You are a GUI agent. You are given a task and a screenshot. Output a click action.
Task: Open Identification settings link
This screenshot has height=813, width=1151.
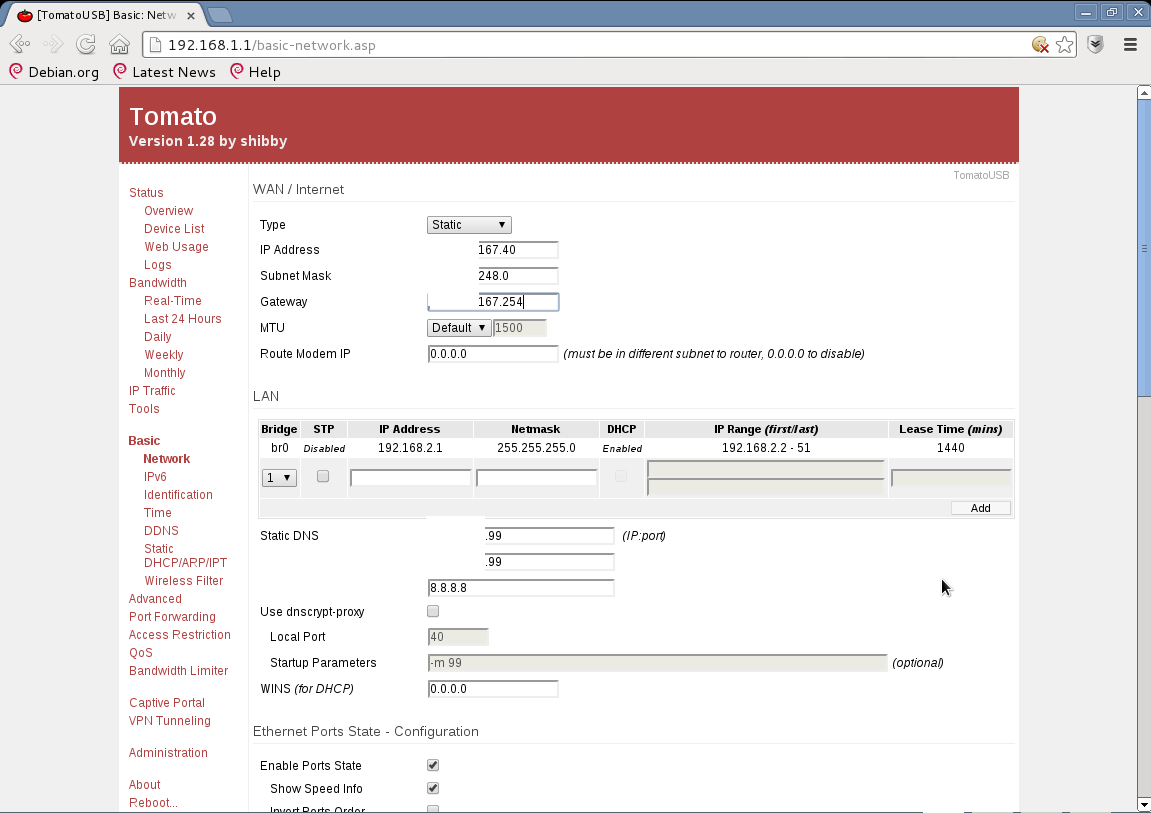pos(178,495)
